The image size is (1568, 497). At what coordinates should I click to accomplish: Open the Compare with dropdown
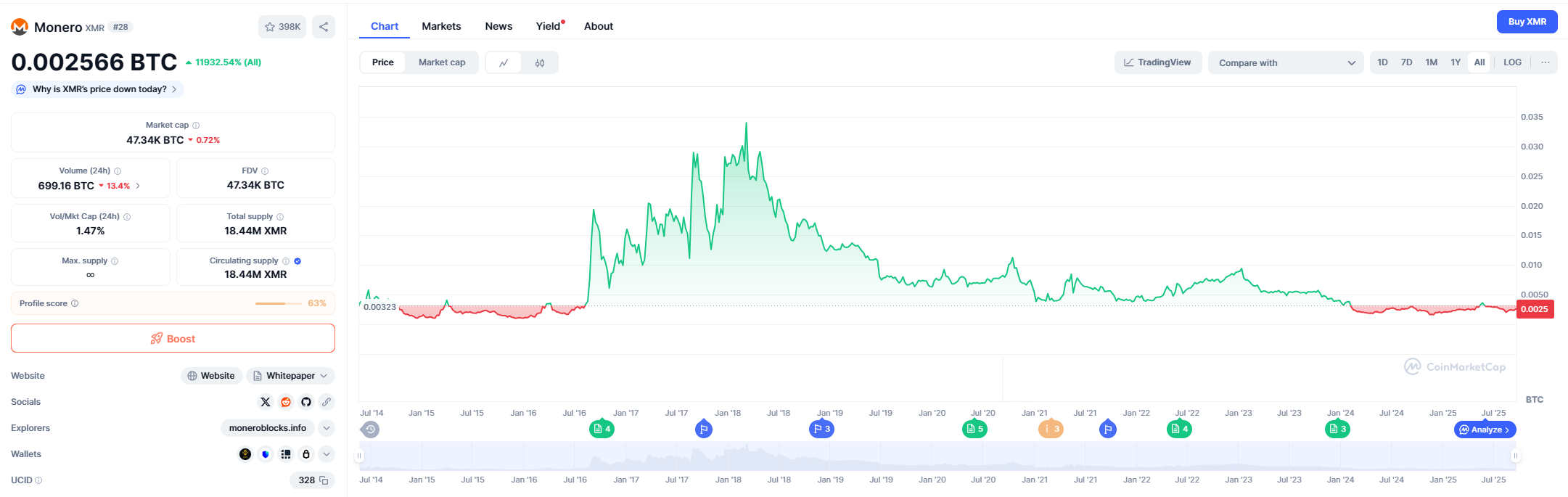(1286, 63)
